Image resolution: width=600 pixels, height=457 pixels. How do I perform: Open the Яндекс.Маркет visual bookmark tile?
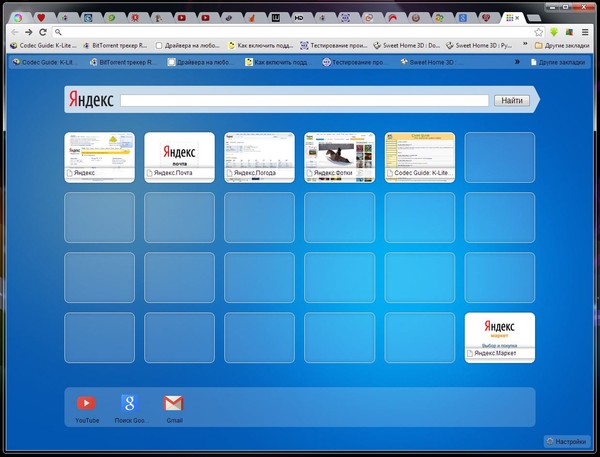[500, 338]
